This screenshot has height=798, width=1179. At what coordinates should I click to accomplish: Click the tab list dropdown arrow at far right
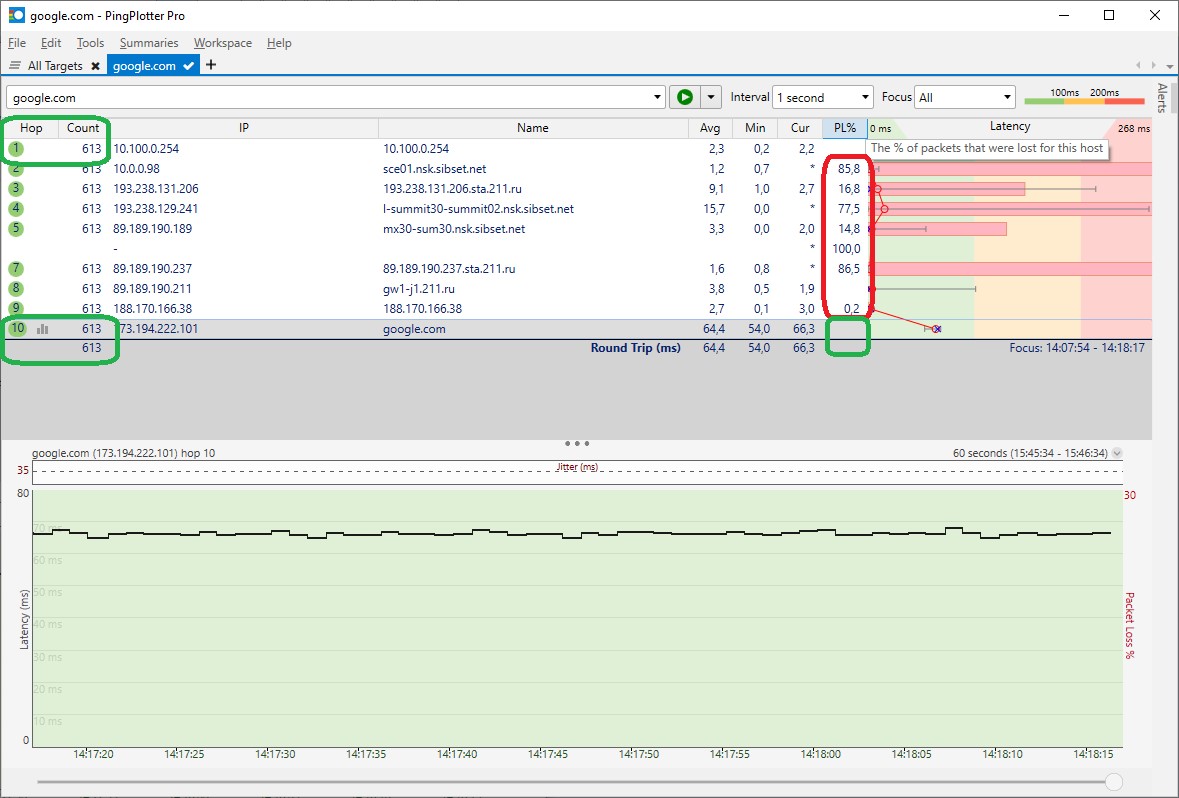click(1170, 65)
